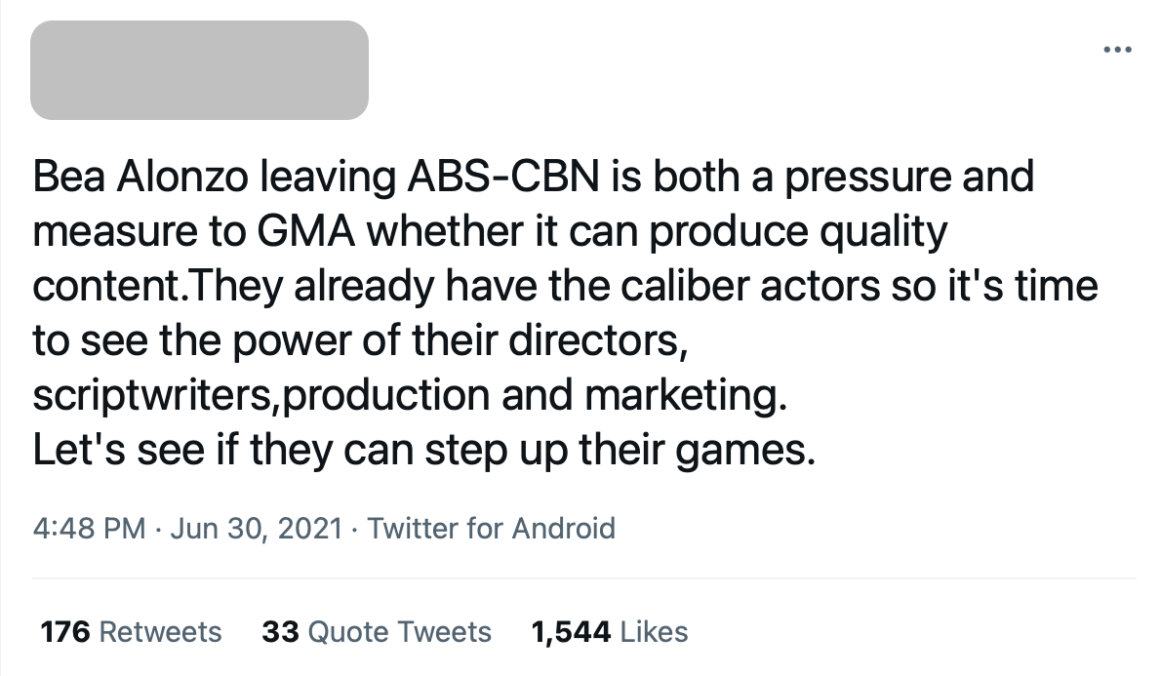
Task: Select the 1,544 likes count number
Action: pos(571,632)
